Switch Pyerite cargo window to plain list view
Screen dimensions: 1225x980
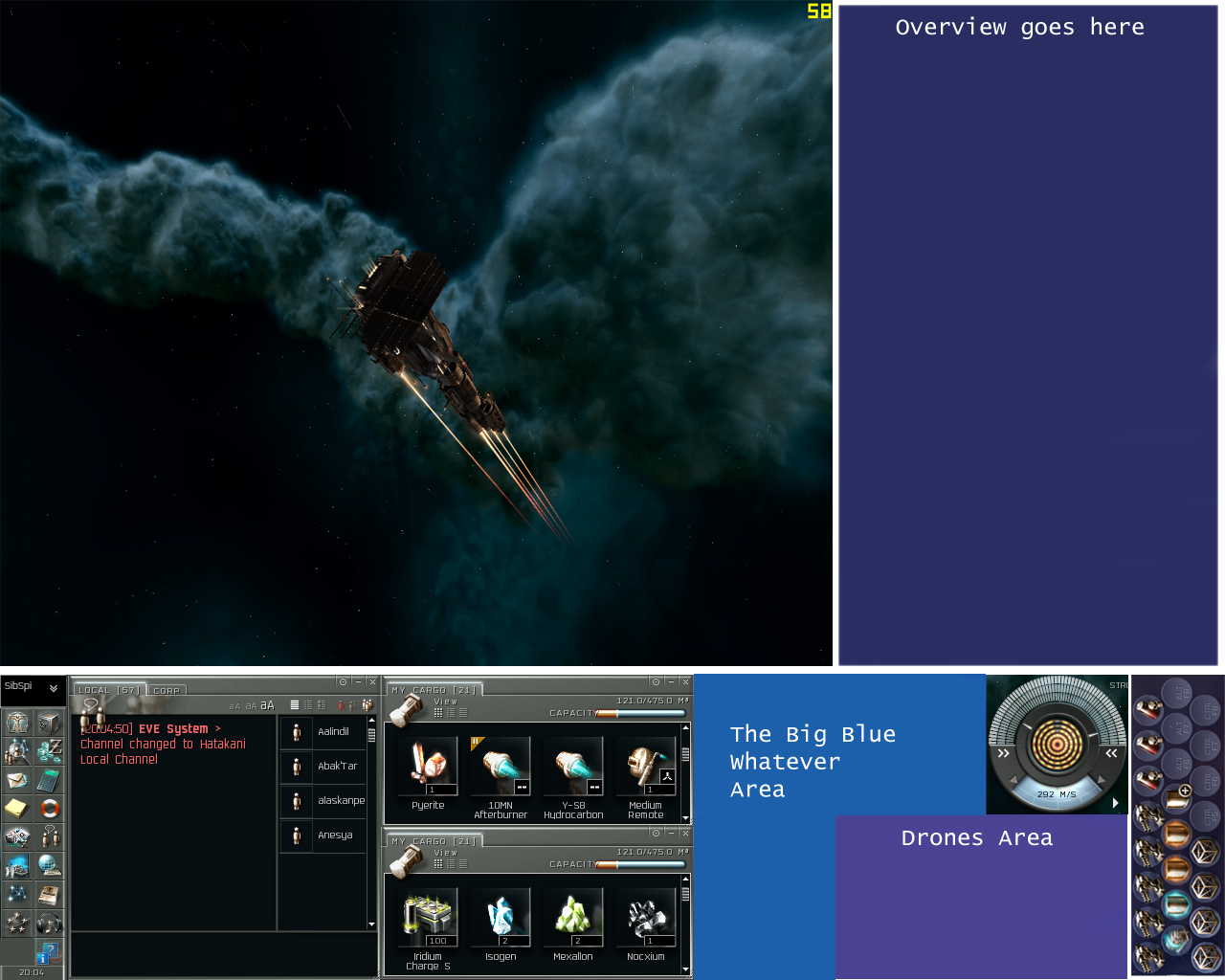(463, 713)
